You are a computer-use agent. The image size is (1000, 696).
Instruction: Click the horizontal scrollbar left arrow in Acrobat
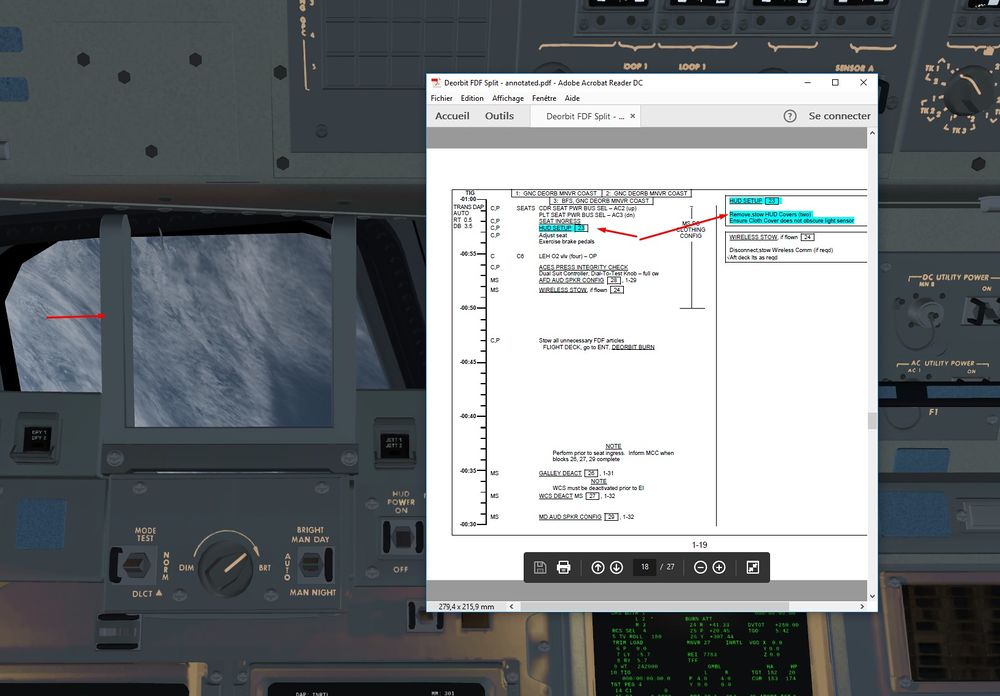511,607
